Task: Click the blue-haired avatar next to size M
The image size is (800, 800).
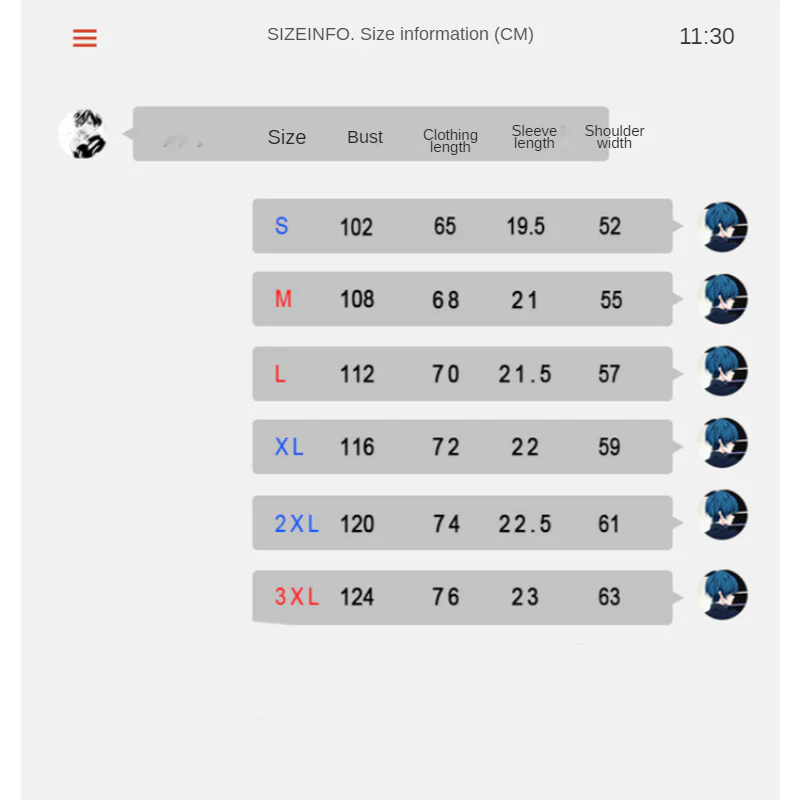Action: [x=723, y=299]
